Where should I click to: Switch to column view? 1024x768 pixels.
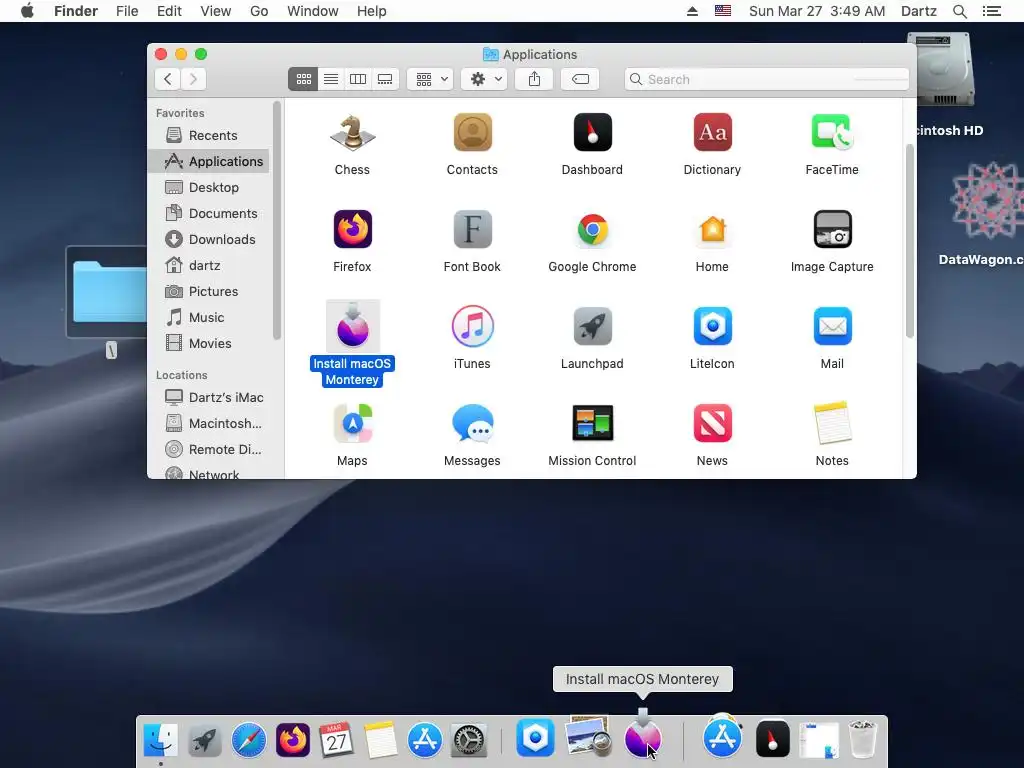pos(358,79)
